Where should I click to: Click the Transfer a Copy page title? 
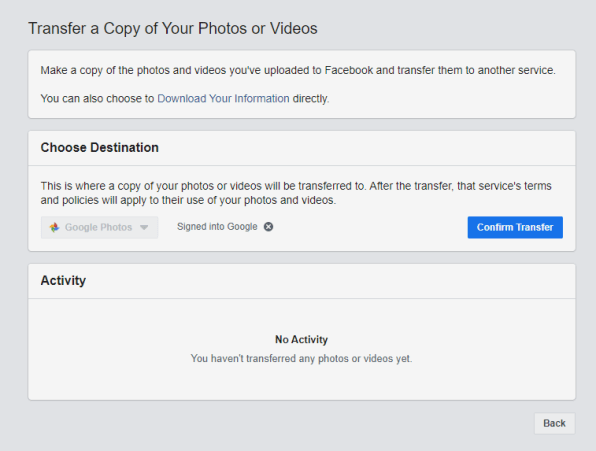coord(173,28)
